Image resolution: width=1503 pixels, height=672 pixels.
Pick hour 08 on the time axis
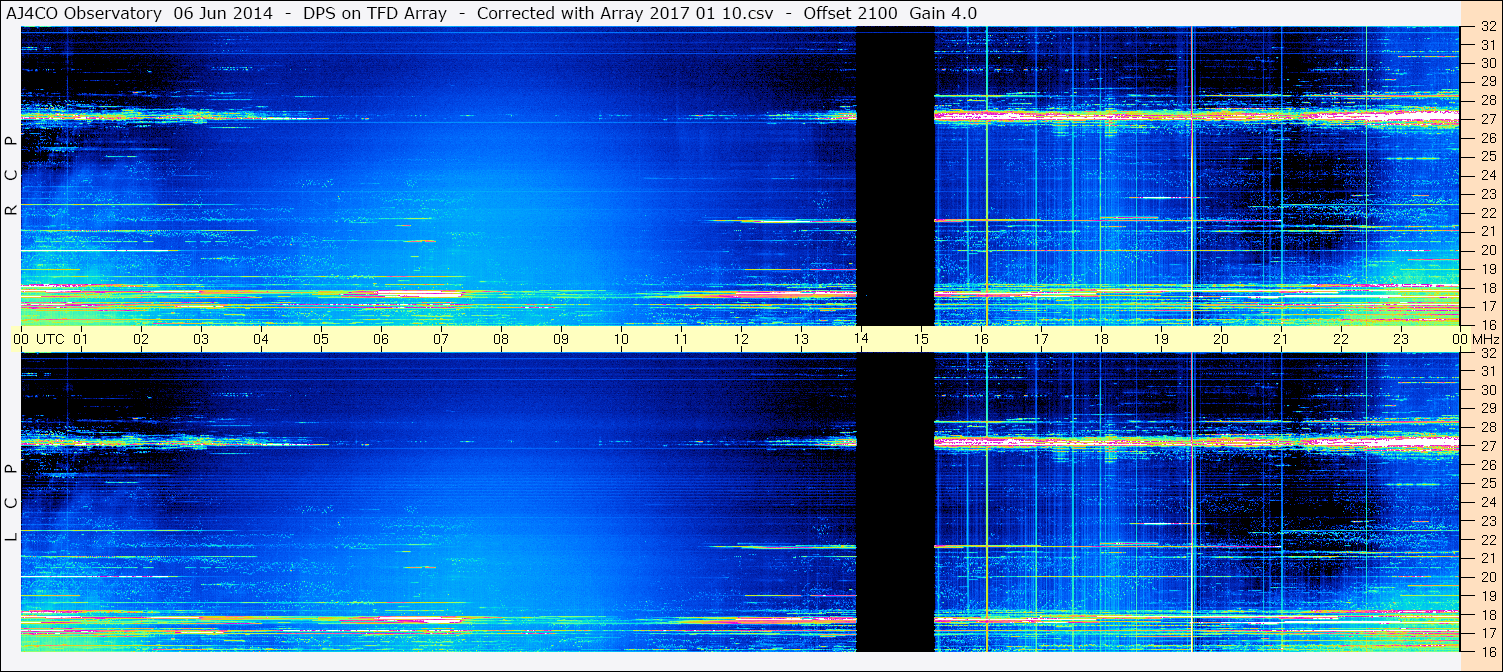pos(501,339)
